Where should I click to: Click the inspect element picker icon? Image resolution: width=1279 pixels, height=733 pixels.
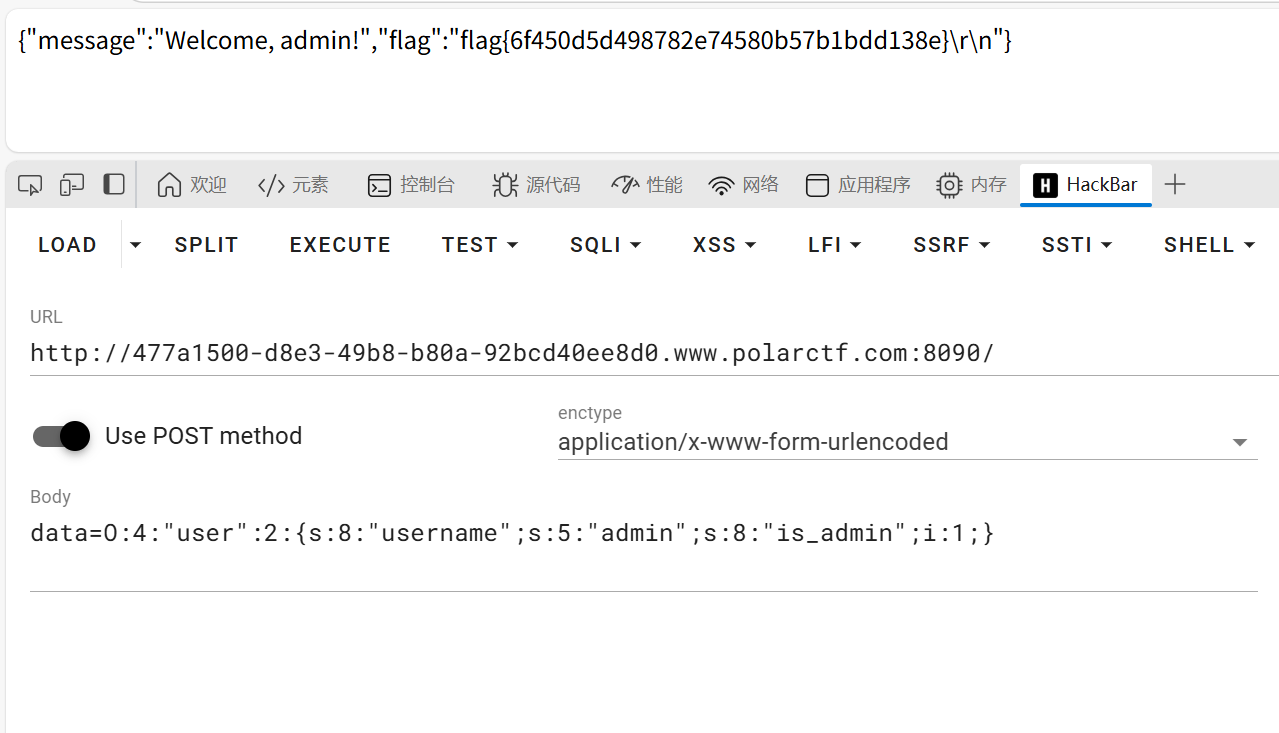point(30,185)
